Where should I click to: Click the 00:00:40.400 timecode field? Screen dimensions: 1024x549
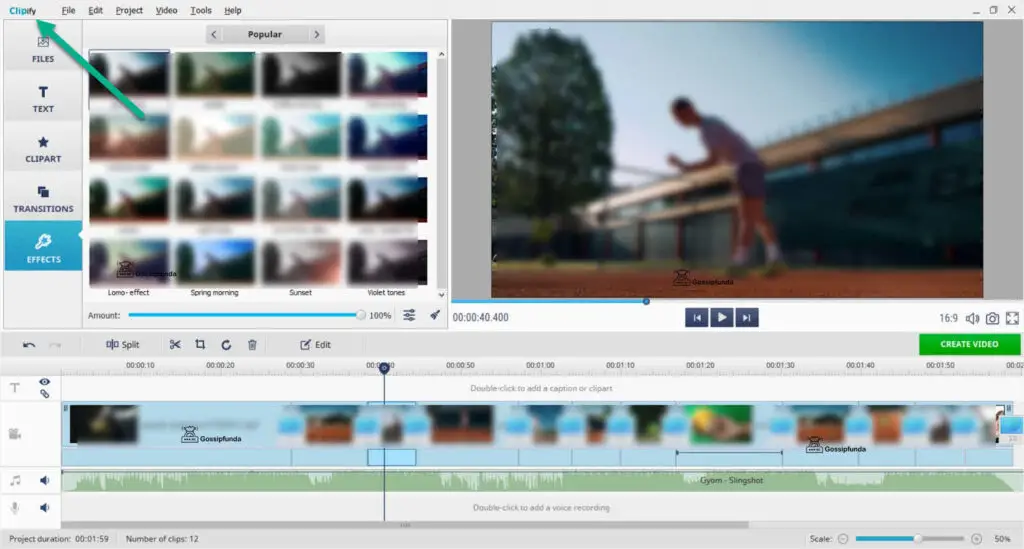pyautogui.click(x=481, y=318)
